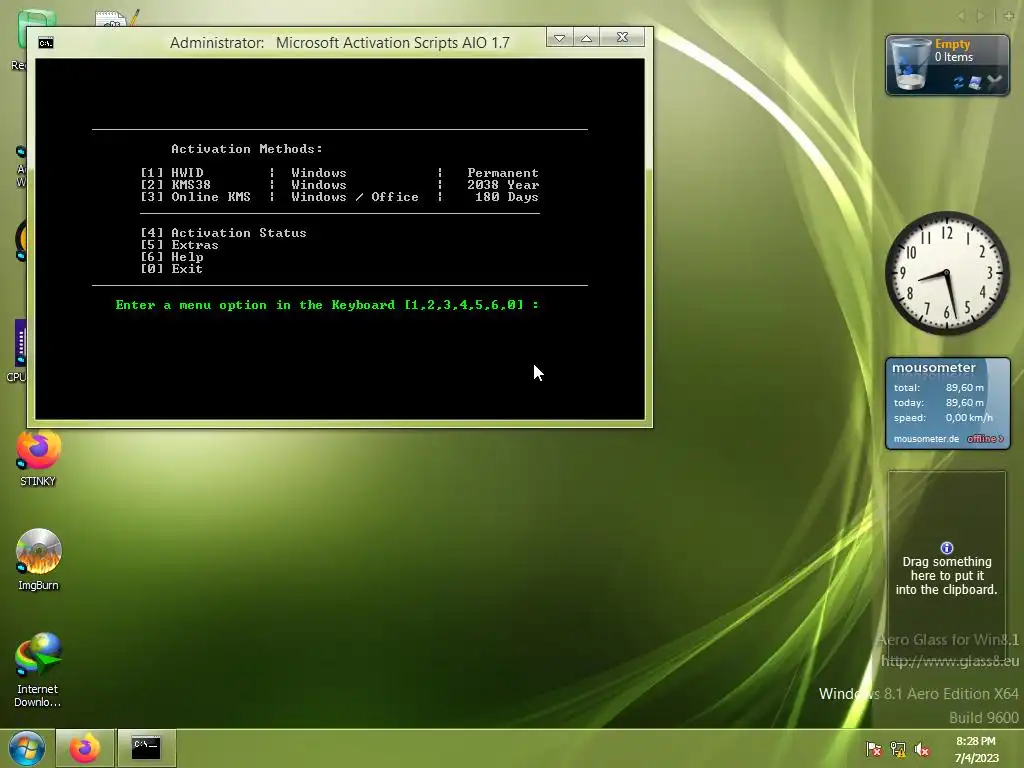Click the [4] Activation Status line
The width and height of the screenshot is (1024, 768).
[x=223, y=233]
